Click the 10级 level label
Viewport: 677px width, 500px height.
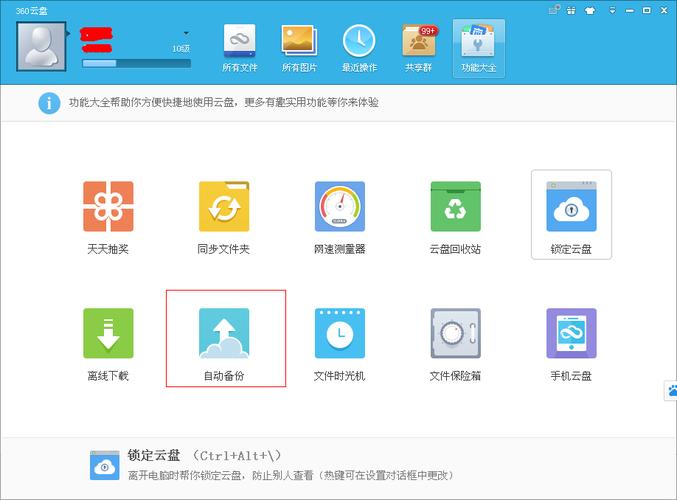pyautogui.click(x=181, y=49)
